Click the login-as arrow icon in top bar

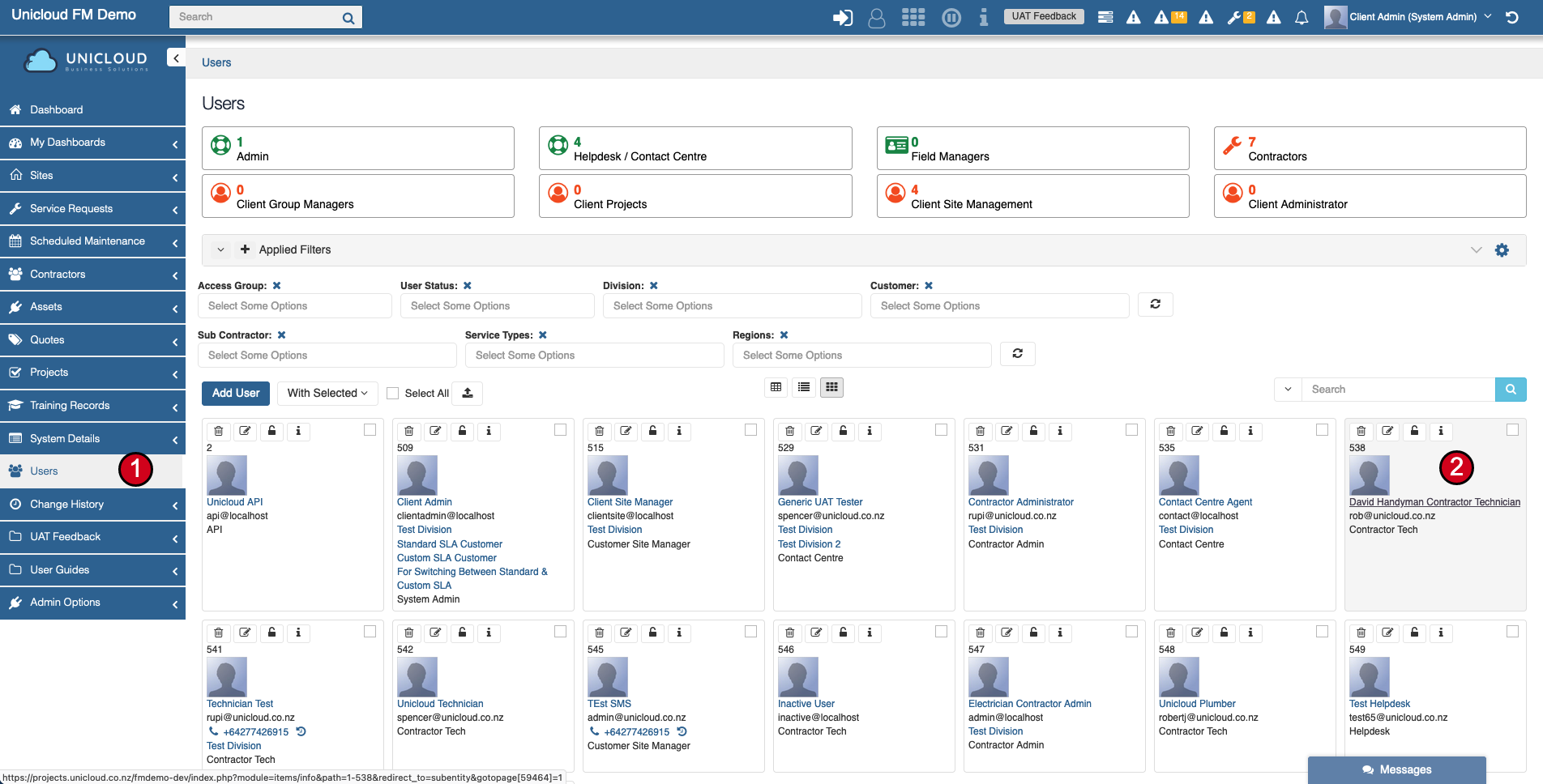tap(843, 17)
